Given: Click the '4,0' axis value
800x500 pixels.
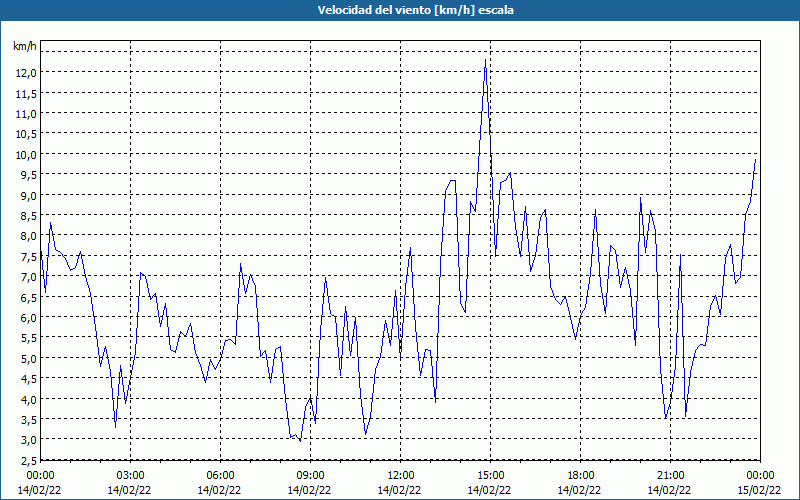Looking at the screenshot, I should click(29, 399).
